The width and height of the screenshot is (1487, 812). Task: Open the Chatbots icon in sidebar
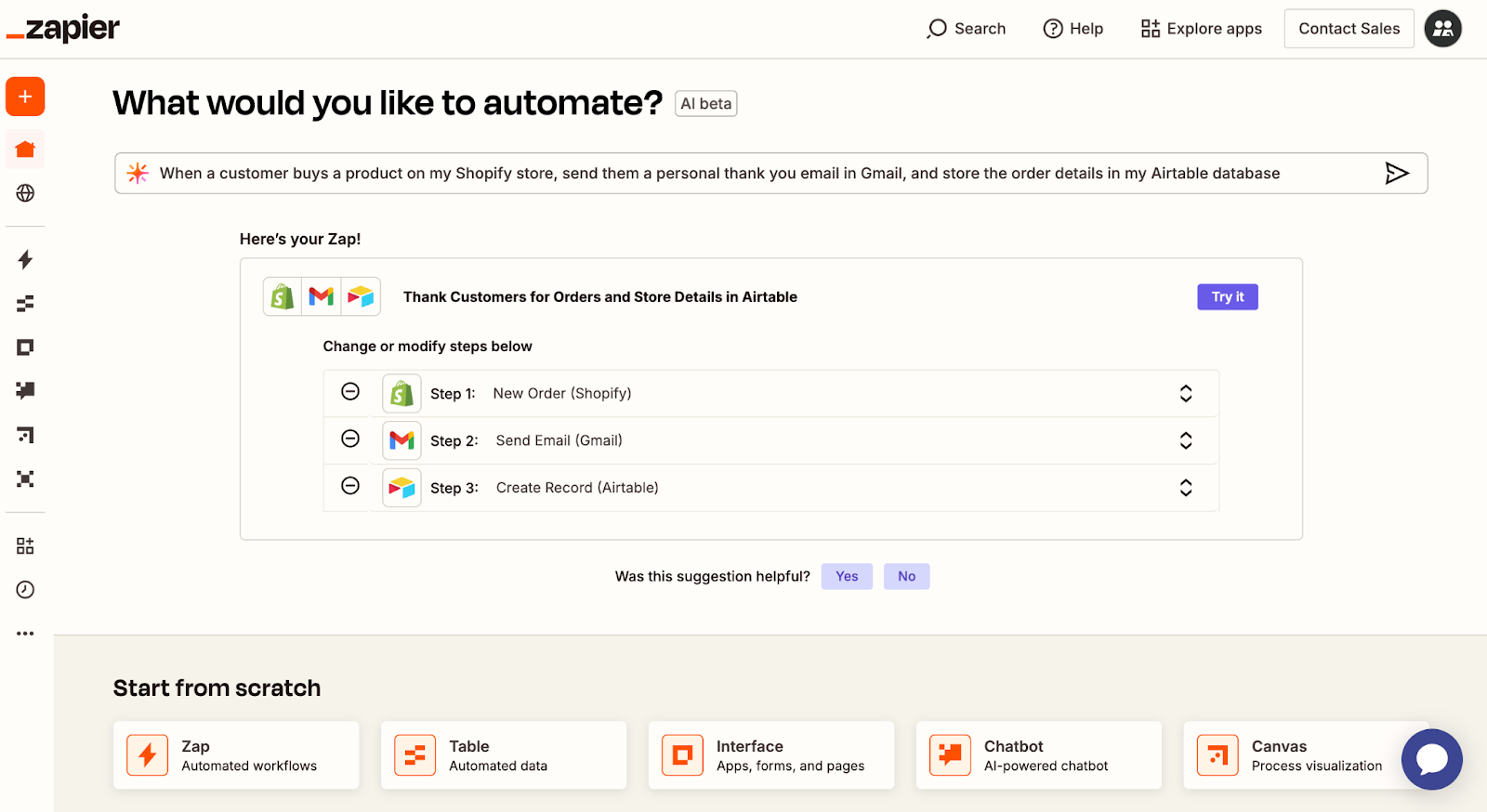click(x=25, y=390)
